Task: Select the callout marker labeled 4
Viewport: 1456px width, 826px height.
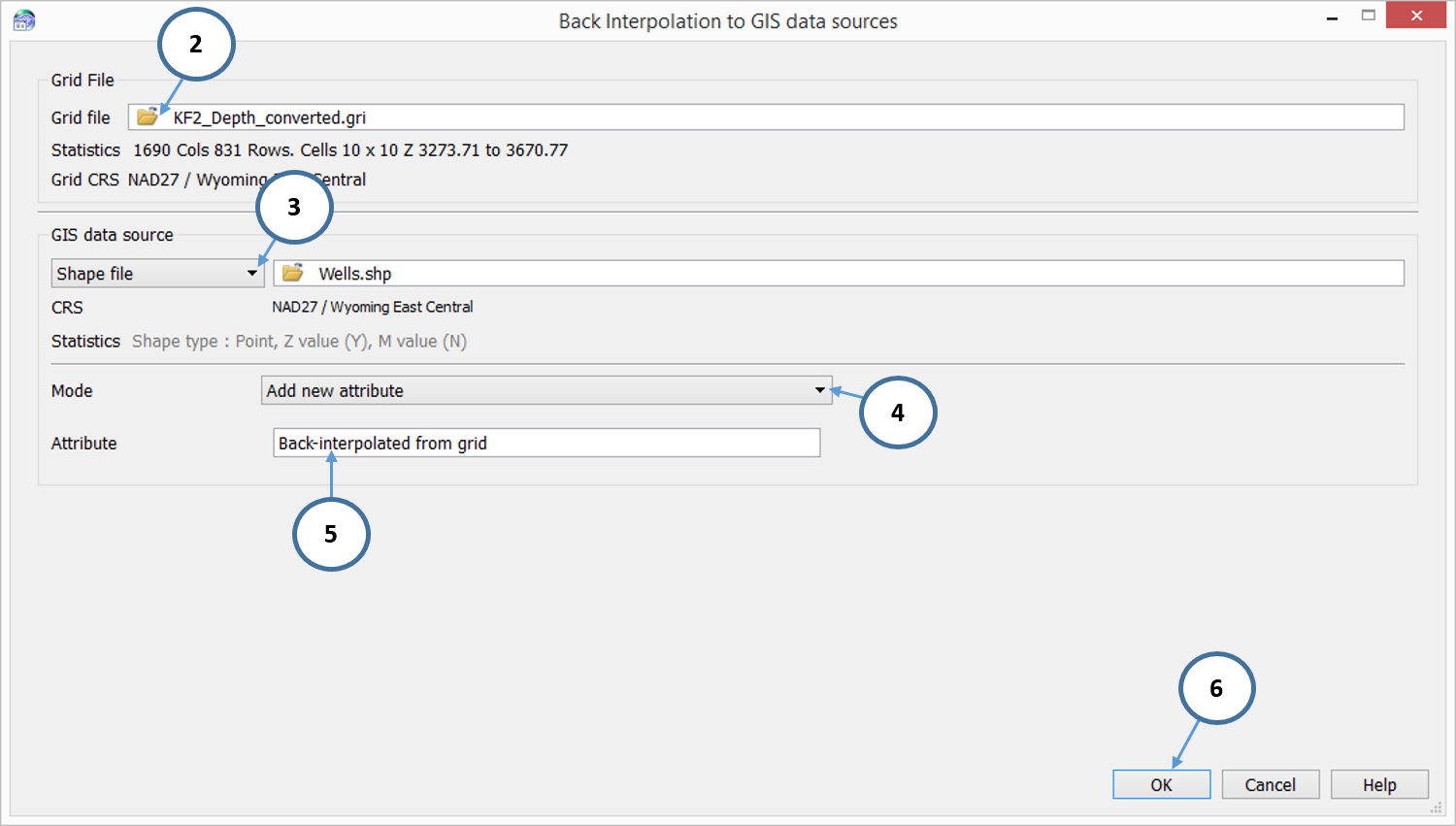Action: pyautogui.click(x=898, y=413)
